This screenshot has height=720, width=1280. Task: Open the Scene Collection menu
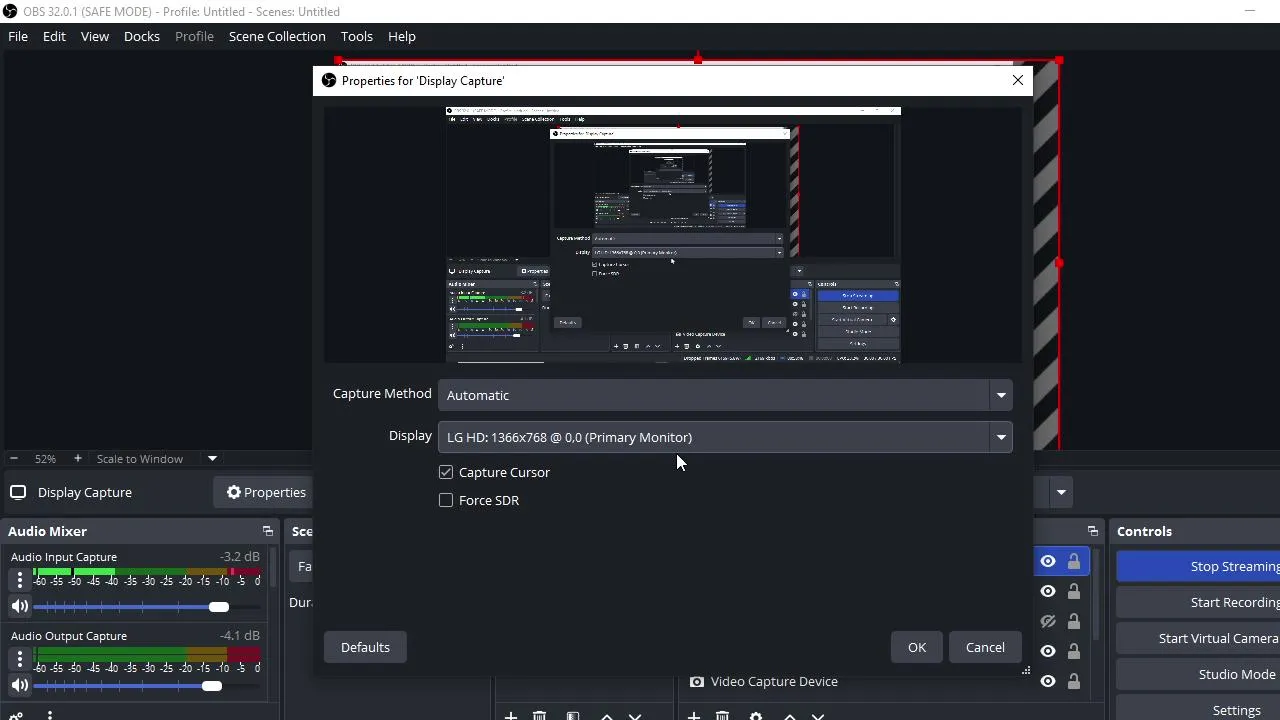pos(277,36)
